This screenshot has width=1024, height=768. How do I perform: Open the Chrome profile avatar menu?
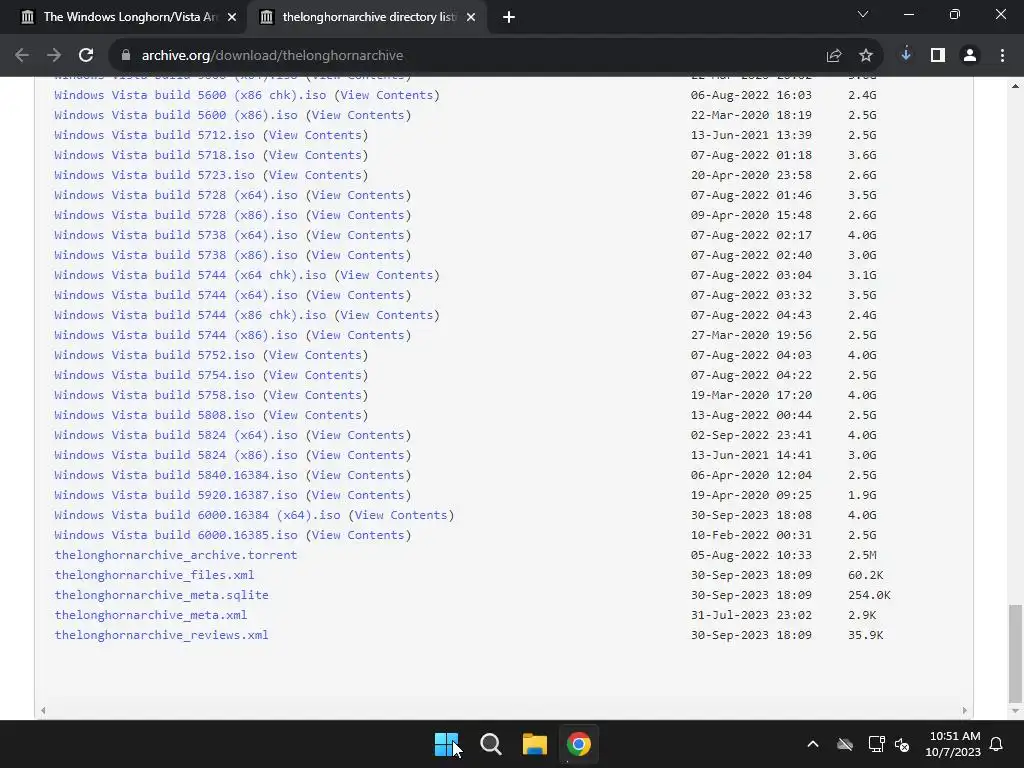(970, 56)
